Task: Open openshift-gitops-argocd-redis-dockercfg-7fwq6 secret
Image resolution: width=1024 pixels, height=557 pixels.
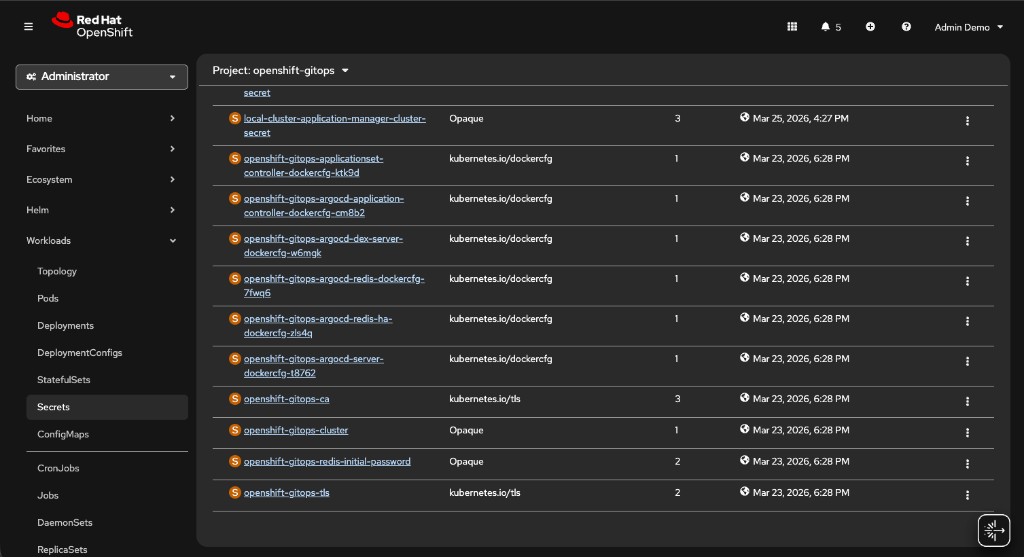Action: tap(334, 285)
